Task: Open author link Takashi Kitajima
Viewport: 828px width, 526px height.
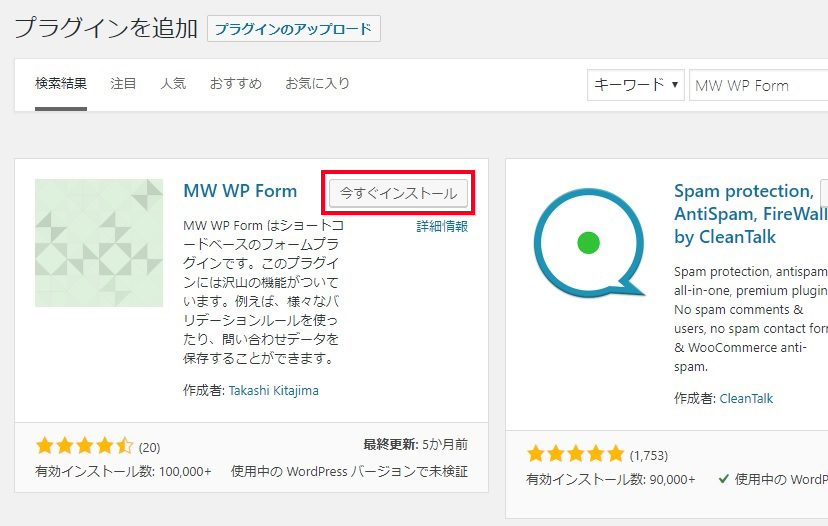Action: [274, 391]
